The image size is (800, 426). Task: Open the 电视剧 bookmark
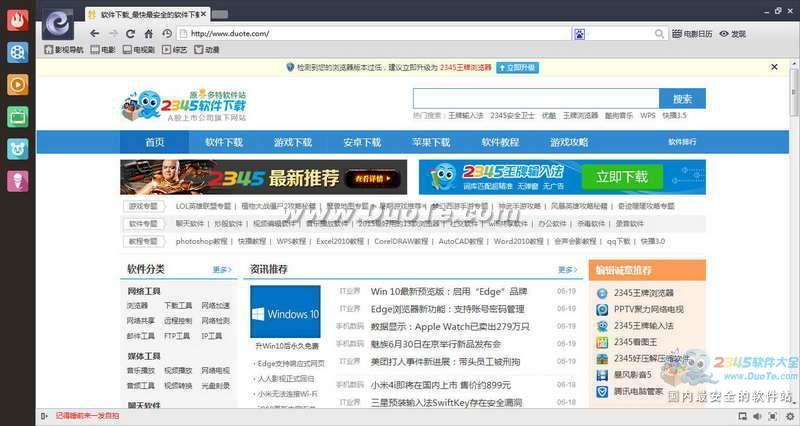click(139, 49)
